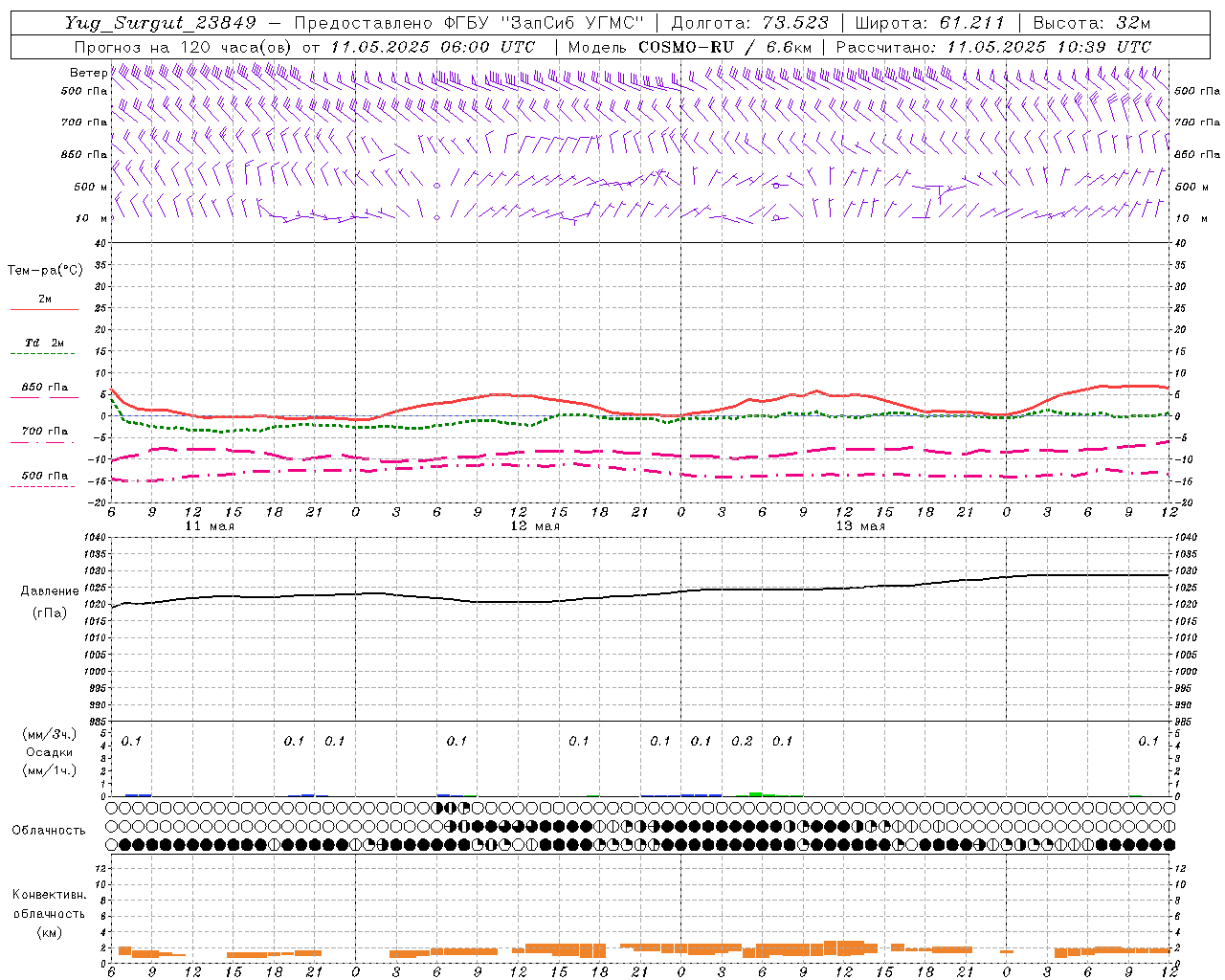Click the Тем-ра(°C) axis label
Image resolution: width=1225 pixels, height=980 pixels.
[45, 271]
